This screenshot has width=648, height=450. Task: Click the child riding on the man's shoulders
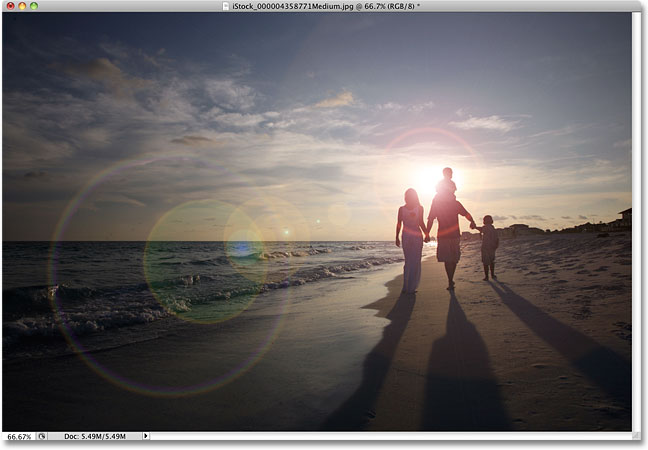point(448,181)
